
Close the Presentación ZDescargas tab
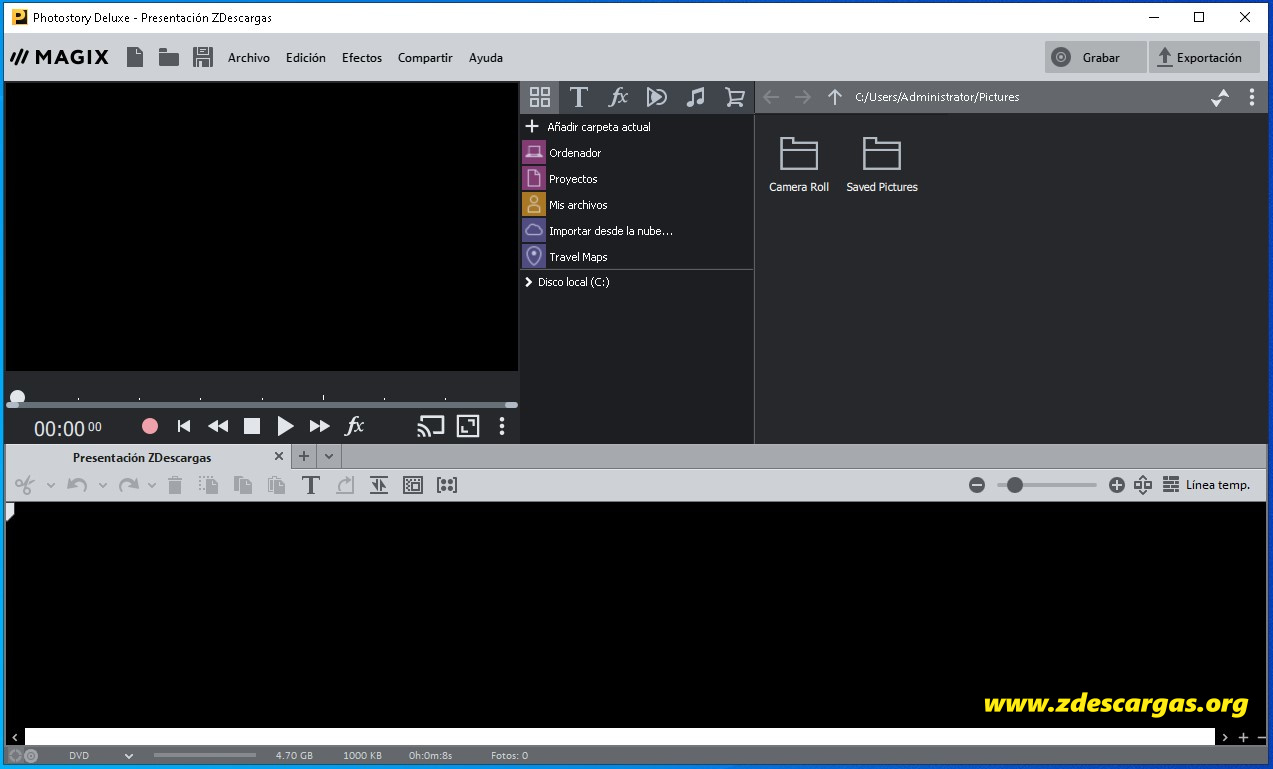point(280,456)
